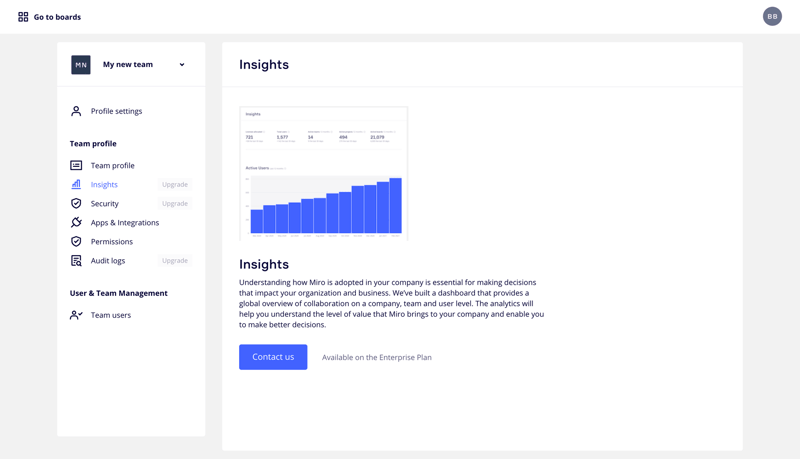Open Team users
The image size is (800, 459).
(x=111, y=315)
